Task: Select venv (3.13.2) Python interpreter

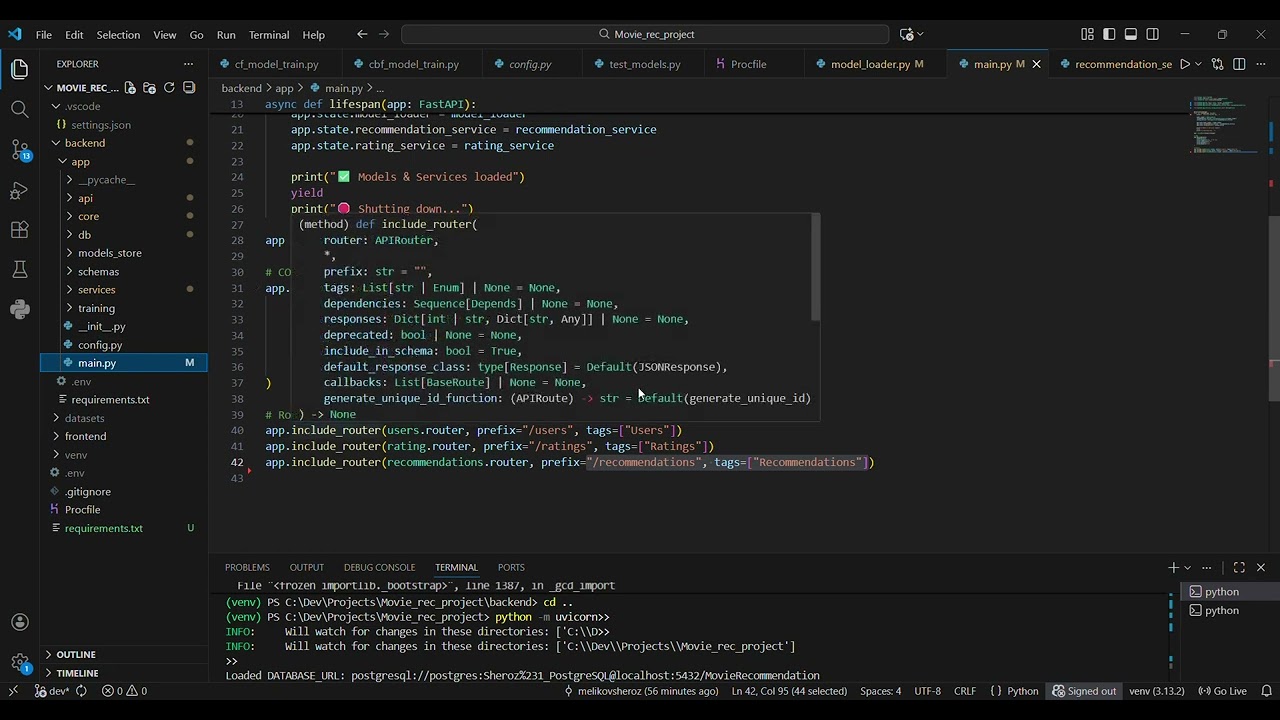Action: click(x=1156, y=691)
